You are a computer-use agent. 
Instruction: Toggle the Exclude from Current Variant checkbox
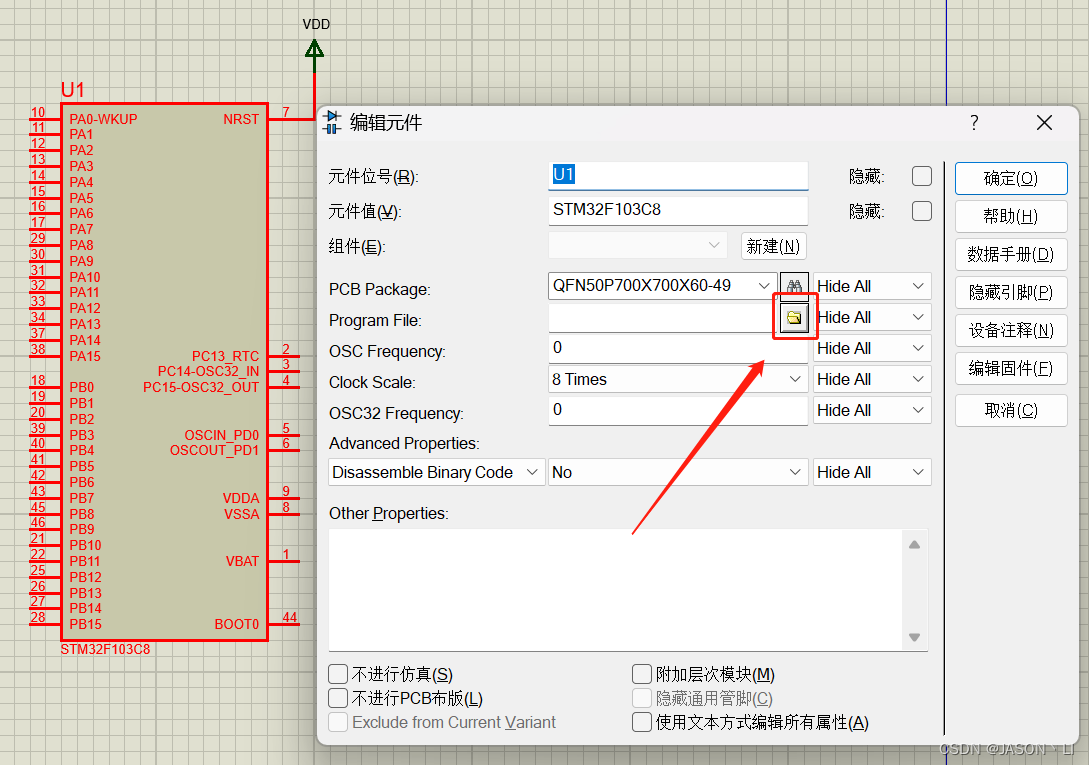[338, 722]
